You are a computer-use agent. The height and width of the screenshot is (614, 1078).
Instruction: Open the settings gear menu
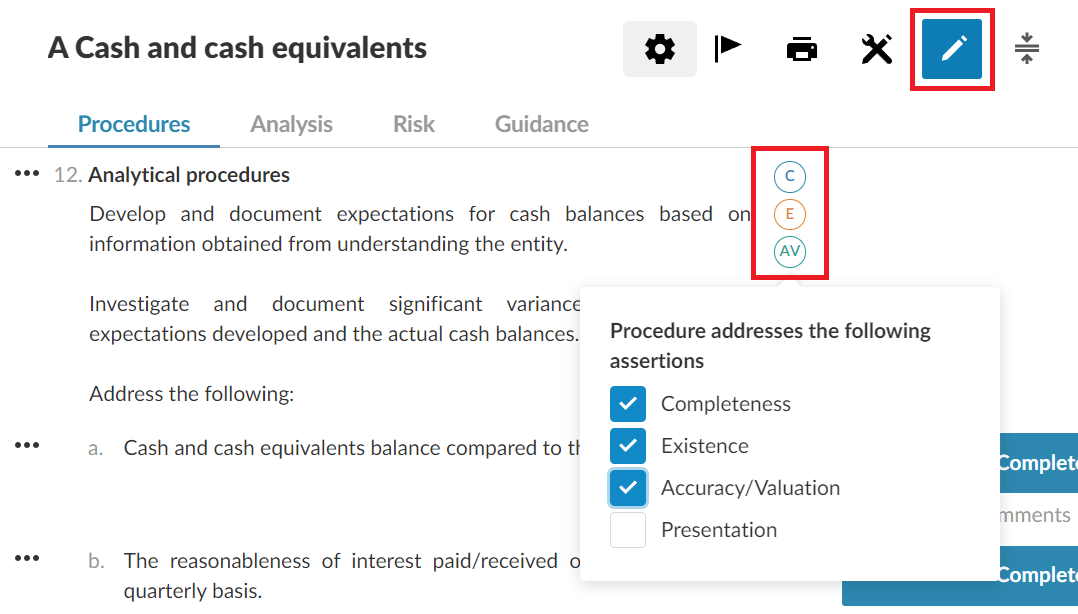(x=659, y=49)
